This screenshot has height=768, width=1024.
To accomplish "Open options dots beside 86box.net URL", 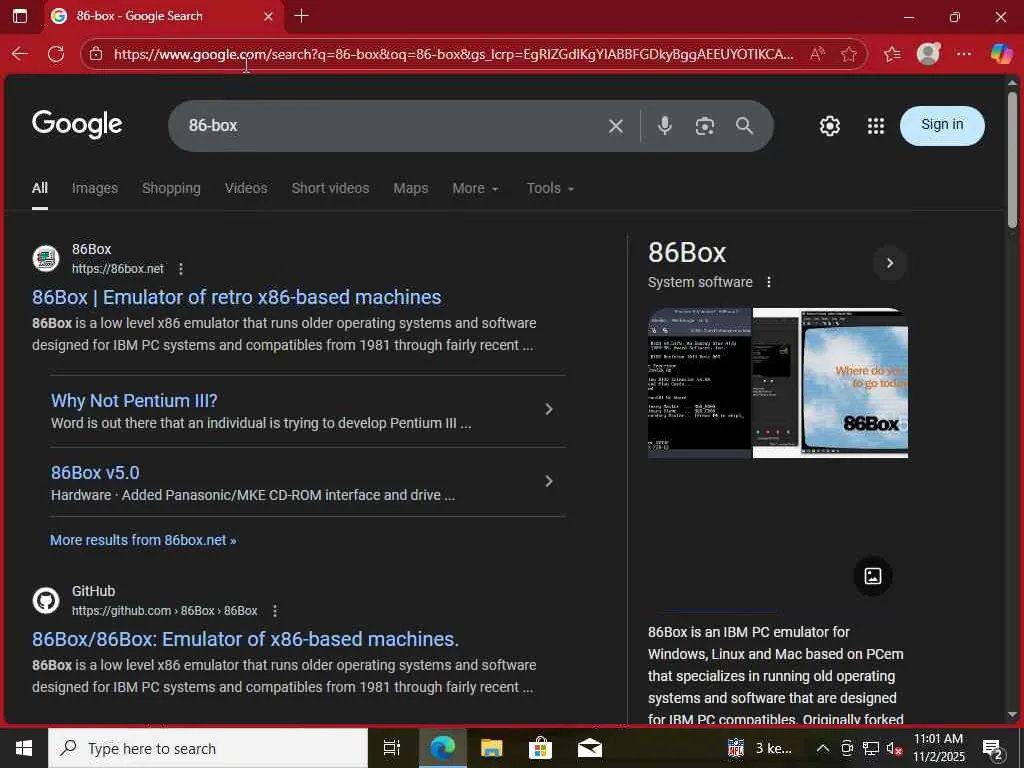I will pos(181,269).
